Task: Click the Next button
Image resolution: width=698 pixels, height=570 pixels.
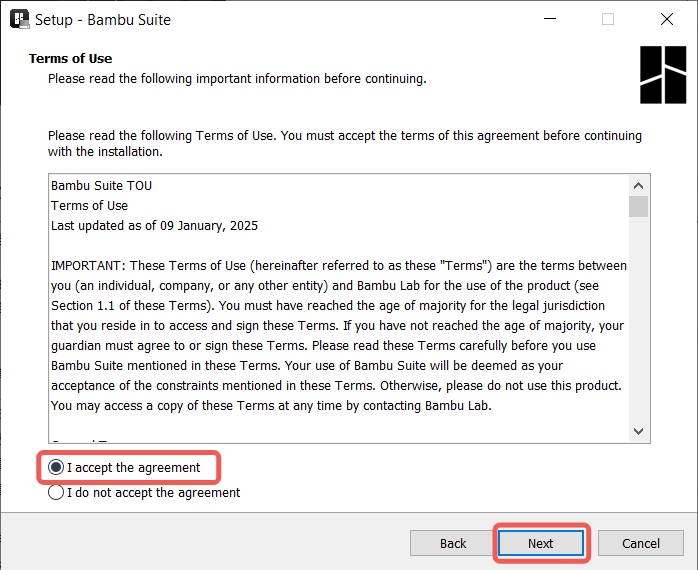Action: (x=541, y=543)
